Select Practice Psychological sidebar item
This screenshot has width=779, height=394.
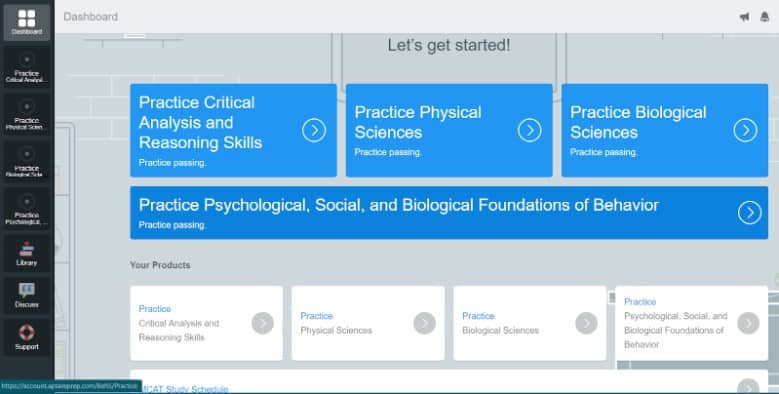click(x=27, y=209)
